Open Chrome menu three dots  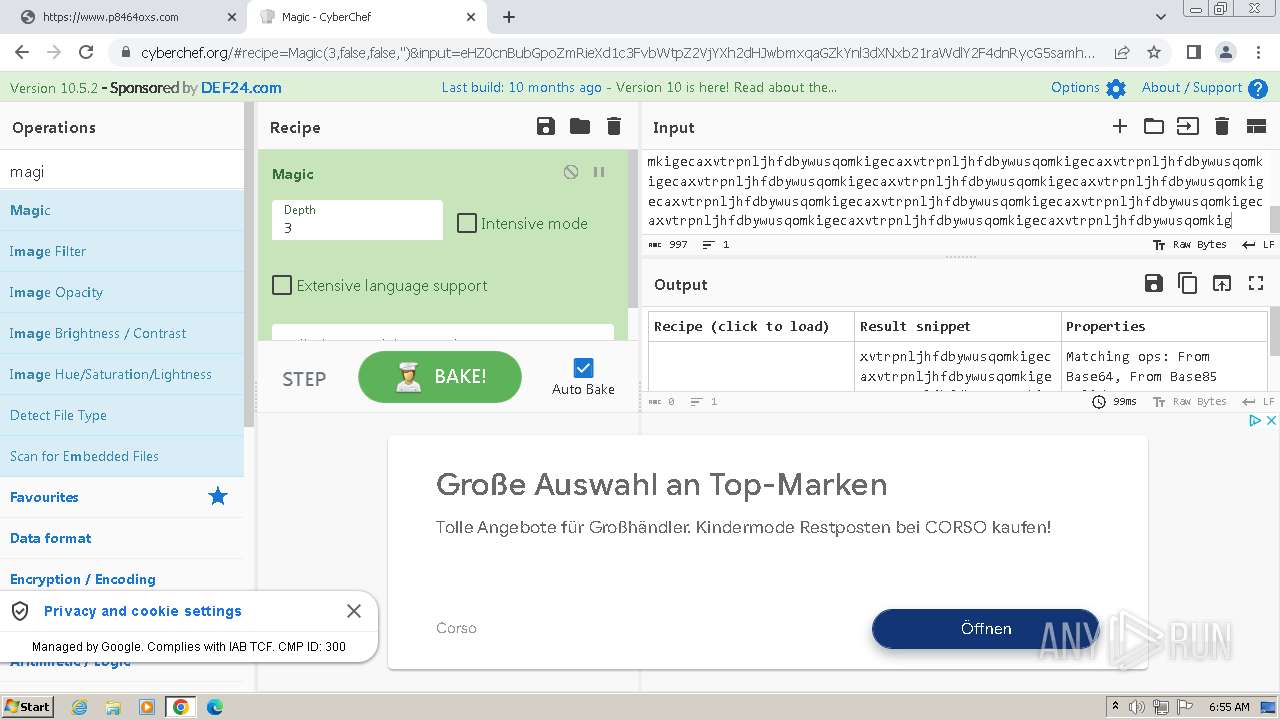coord(1257,52)
